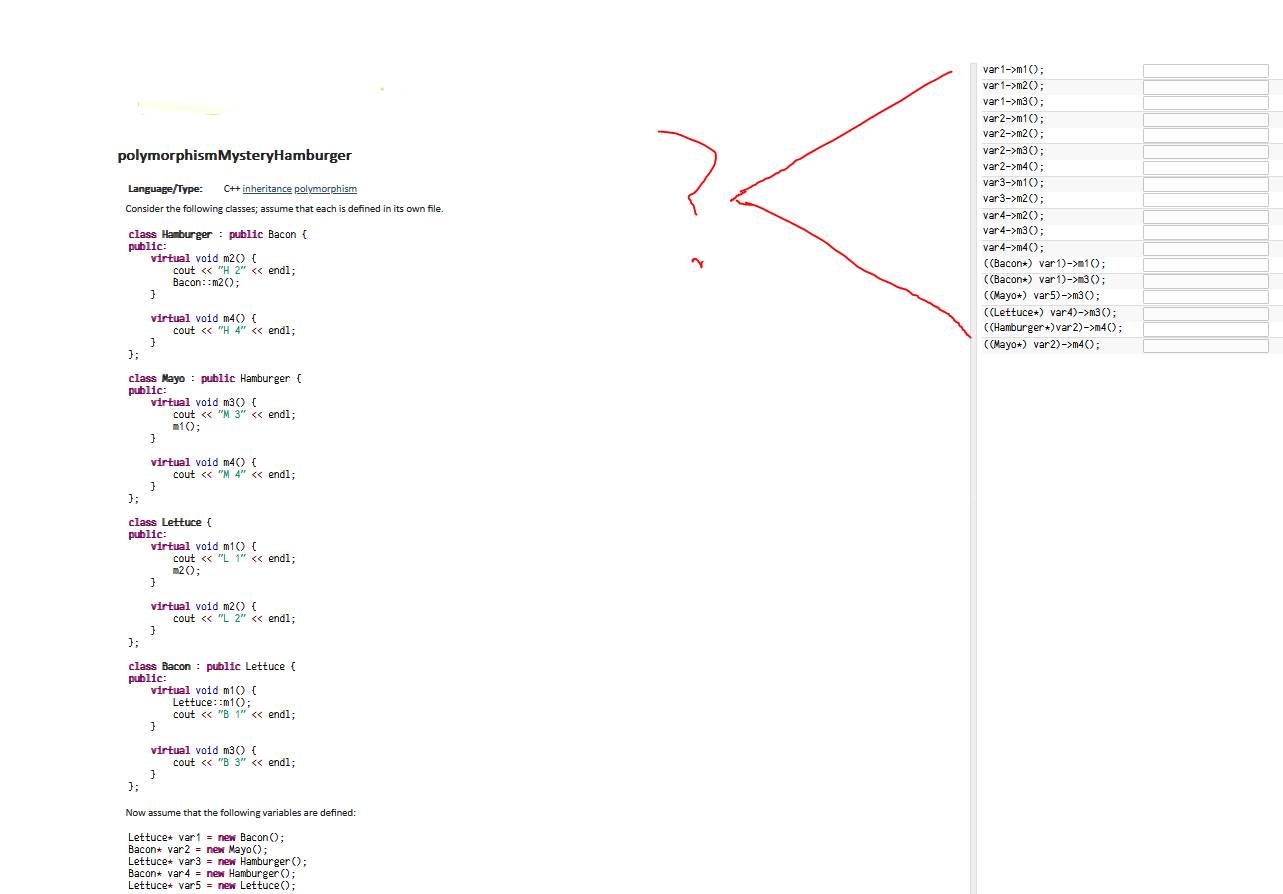Select the polymorphismMysteryHamburger heading
1283x894 pixels.
click(x=234, y=155)
